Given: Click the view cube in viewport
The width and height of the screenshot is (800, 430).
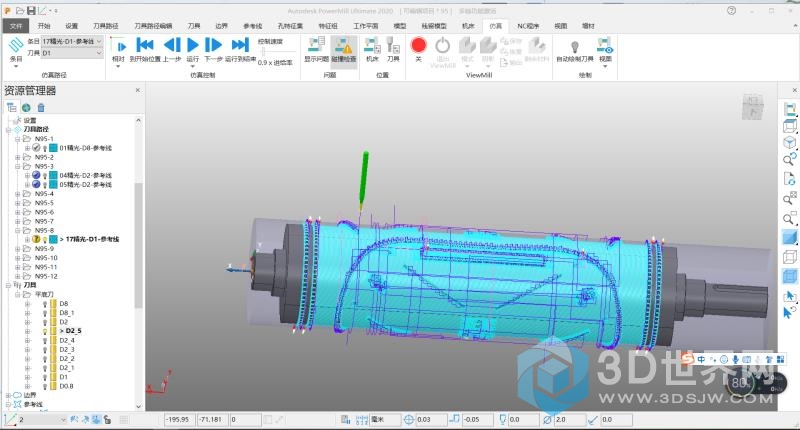Looking at the screenshot, I should (x=753, y=106).
